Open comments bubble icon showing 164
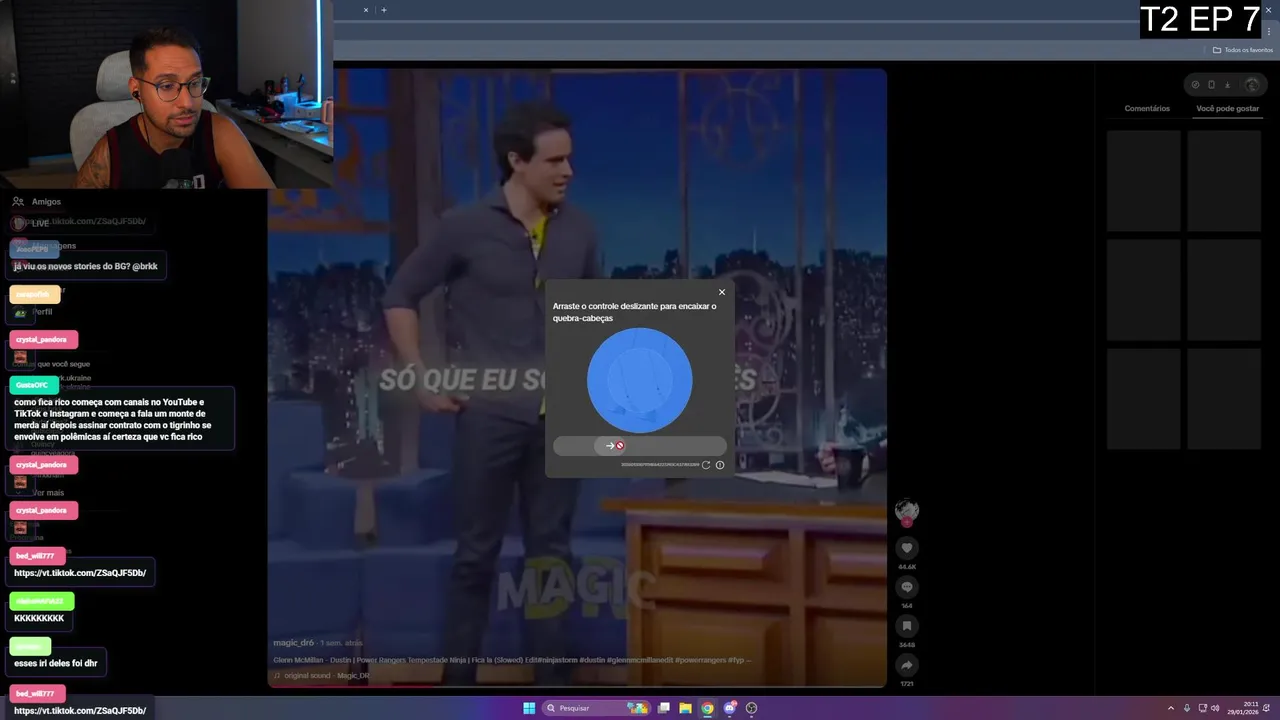 (x=907, y=587)
